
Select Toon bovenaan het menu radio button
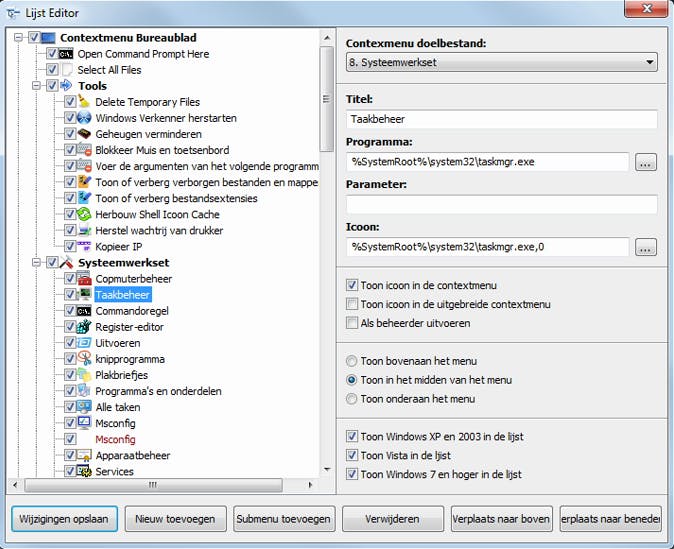[352, 361]
